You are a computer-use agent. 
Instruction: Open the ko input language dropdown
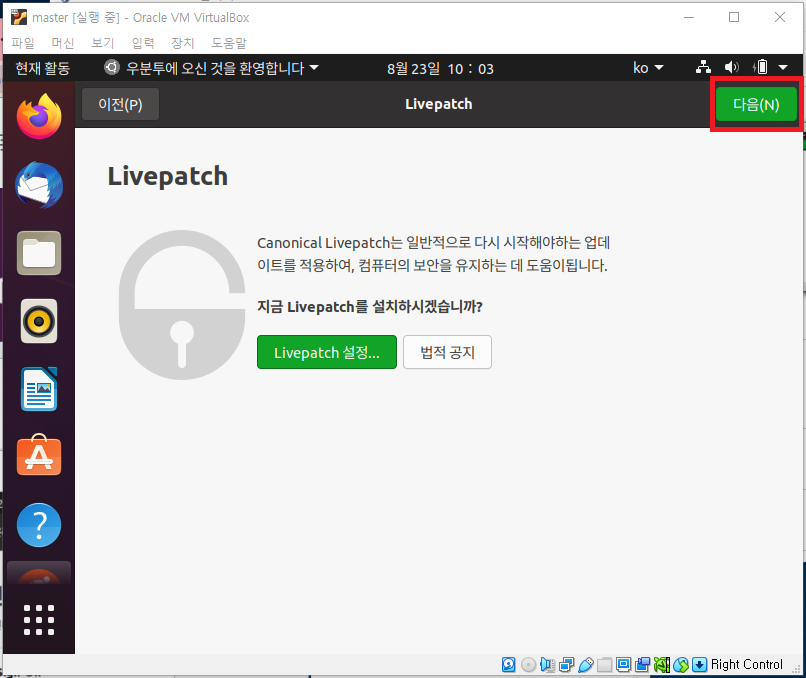click(648, 68)
